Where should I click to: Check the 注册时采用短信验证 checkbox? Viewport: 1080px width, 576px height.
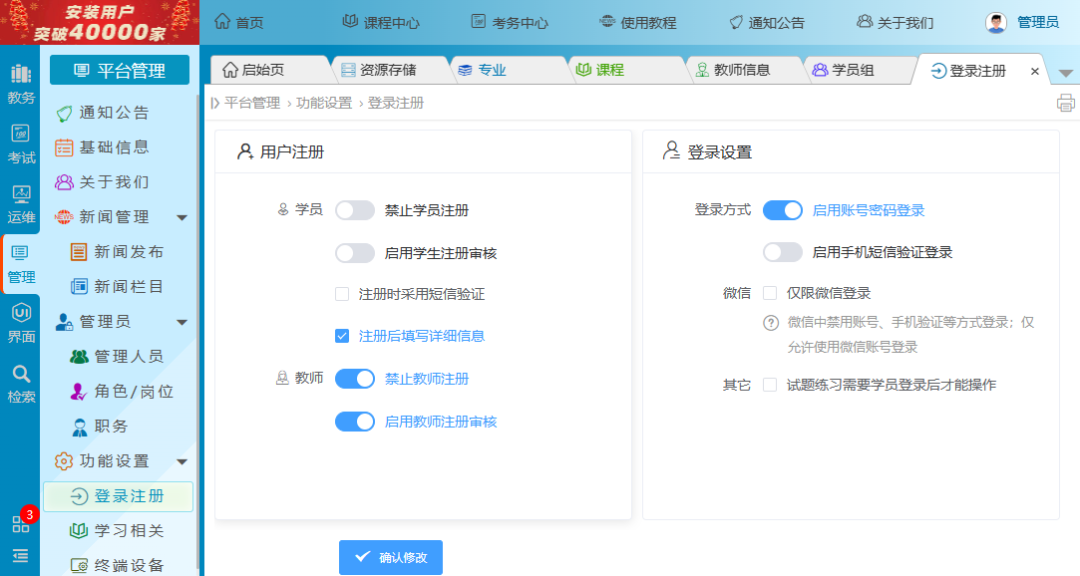pyautogui.click(x=342, y=294)
